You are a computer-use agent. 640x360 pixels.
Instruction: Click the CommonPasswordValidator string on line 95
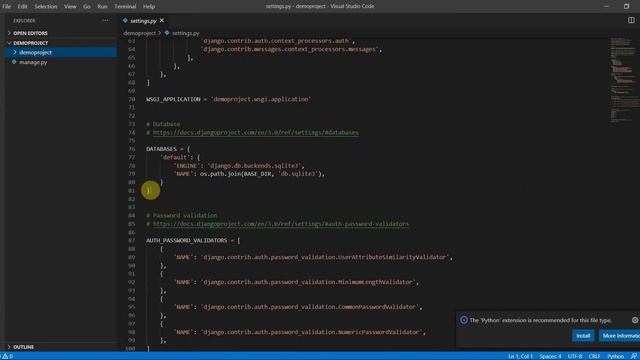(x=310, y=307)
